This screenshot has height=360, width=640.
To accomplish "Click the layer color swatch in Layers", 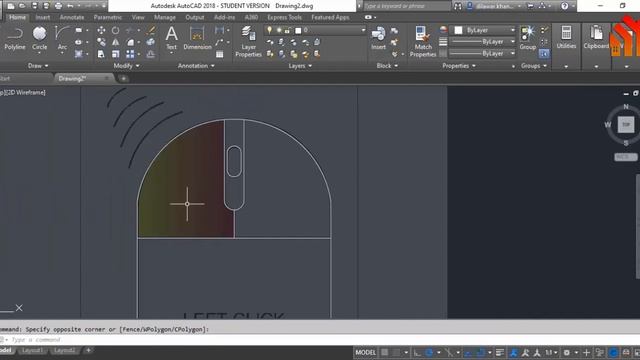I will click(298, 31).
